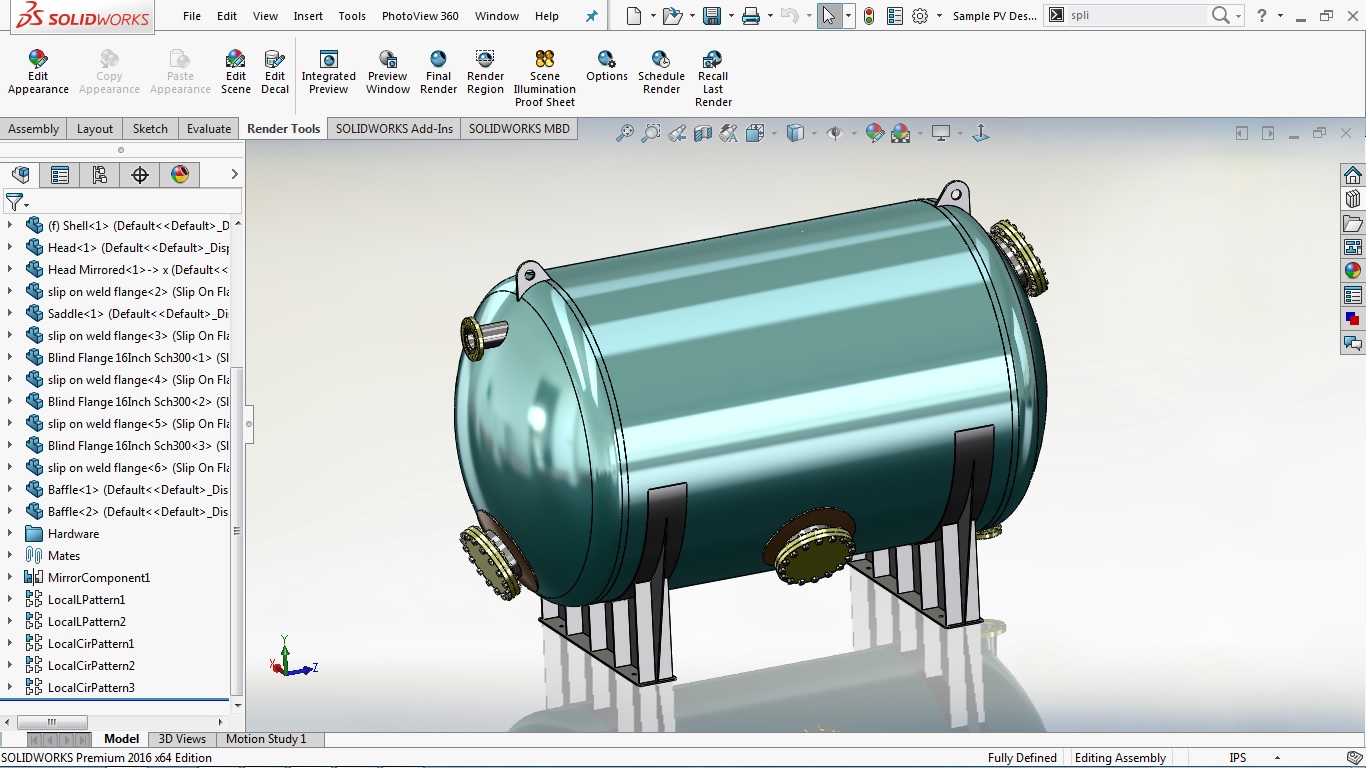Click Schedule Render
The width and height of the screenshot is (1366, 768).
(661, 72)
